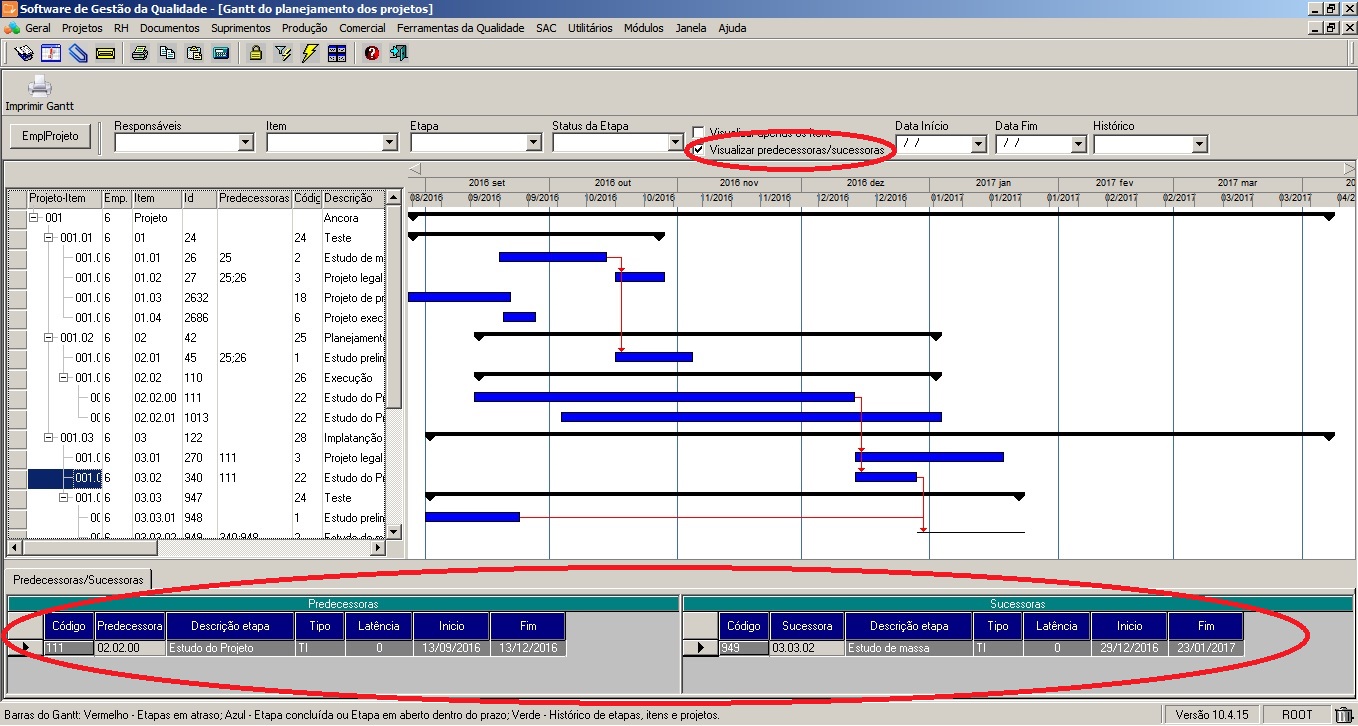Click the exit door toolbar icon

pos(399,53)
